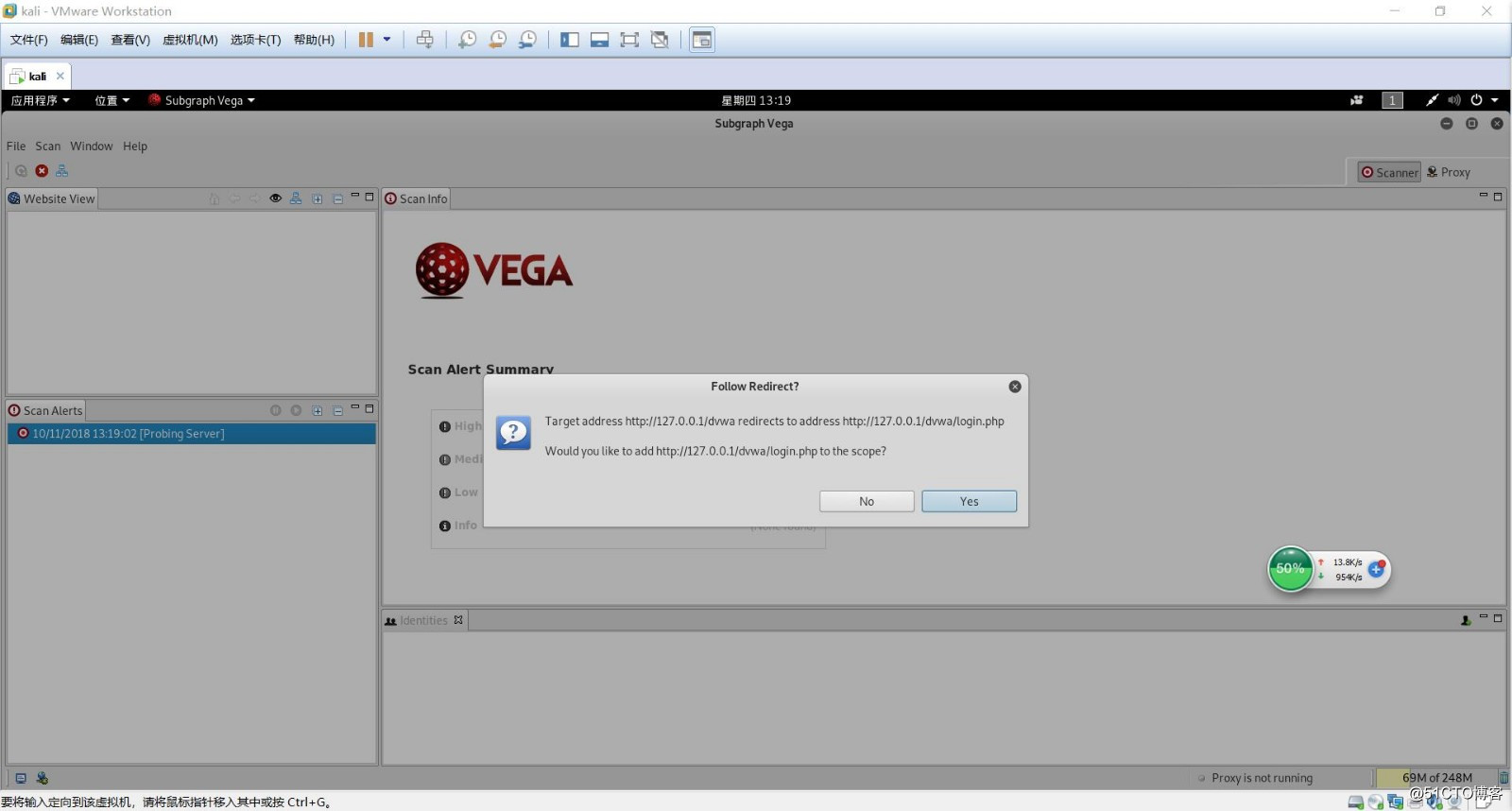Click the Info alert severity row
The width and height of the screenshot is (1512, 811).
(458, 526)
